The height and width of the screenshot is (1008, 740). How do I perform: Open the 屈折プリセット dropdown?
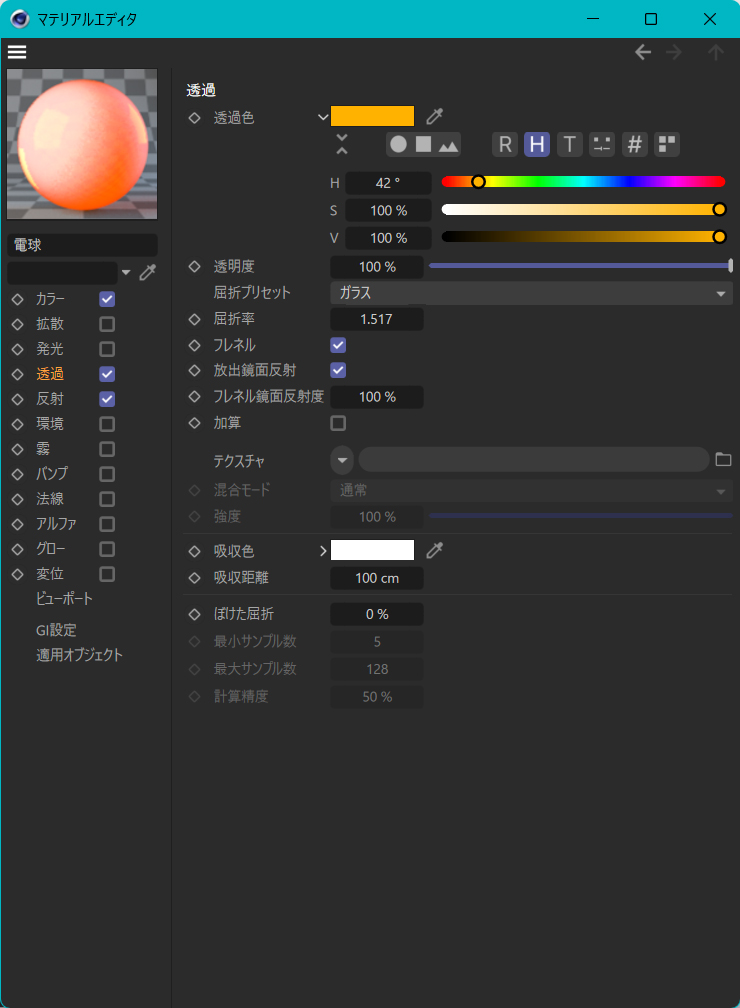pyautogui.click(x=531, y=293)
